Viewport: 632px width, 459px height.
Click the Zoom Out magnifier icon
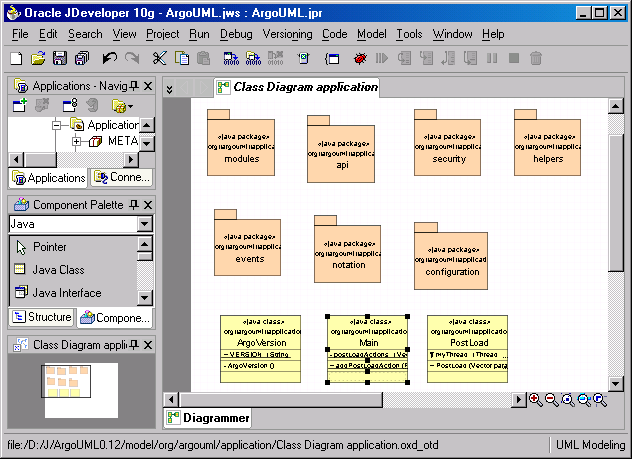552,400
